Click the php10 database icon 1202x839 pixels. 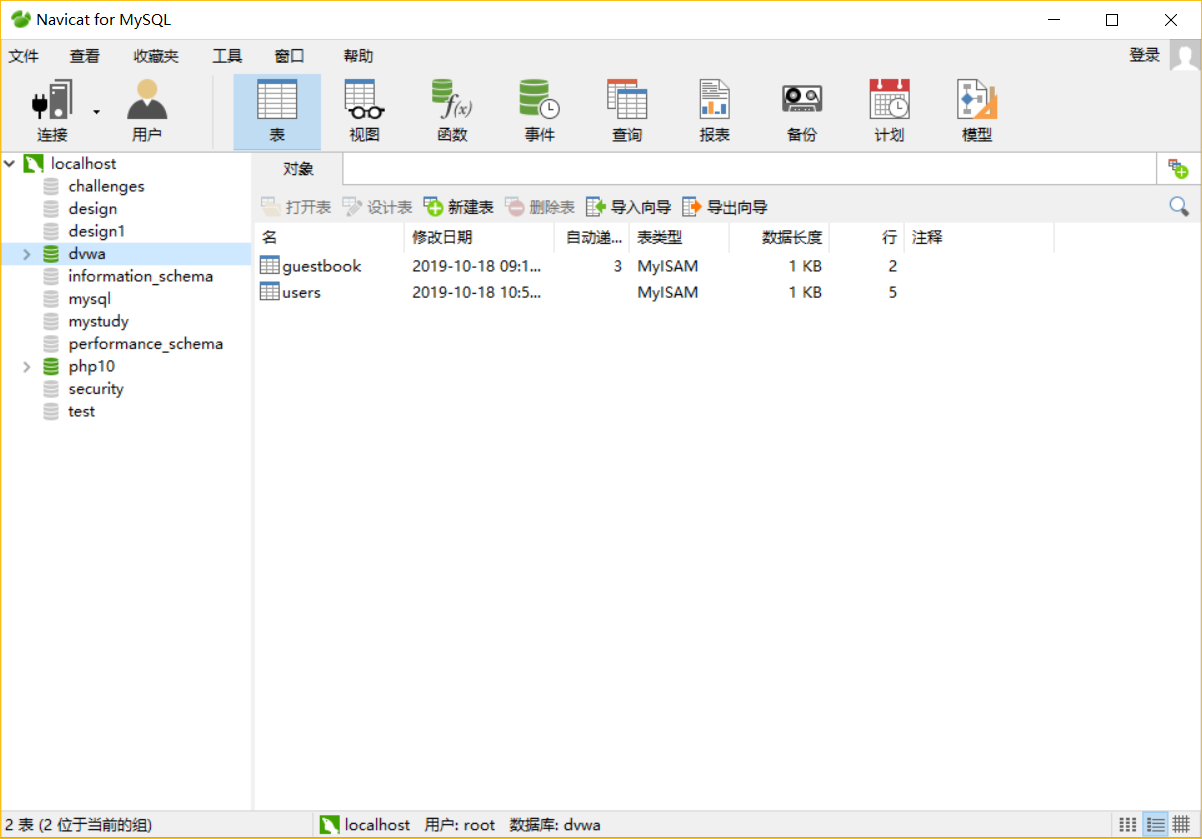click(51, 367)
